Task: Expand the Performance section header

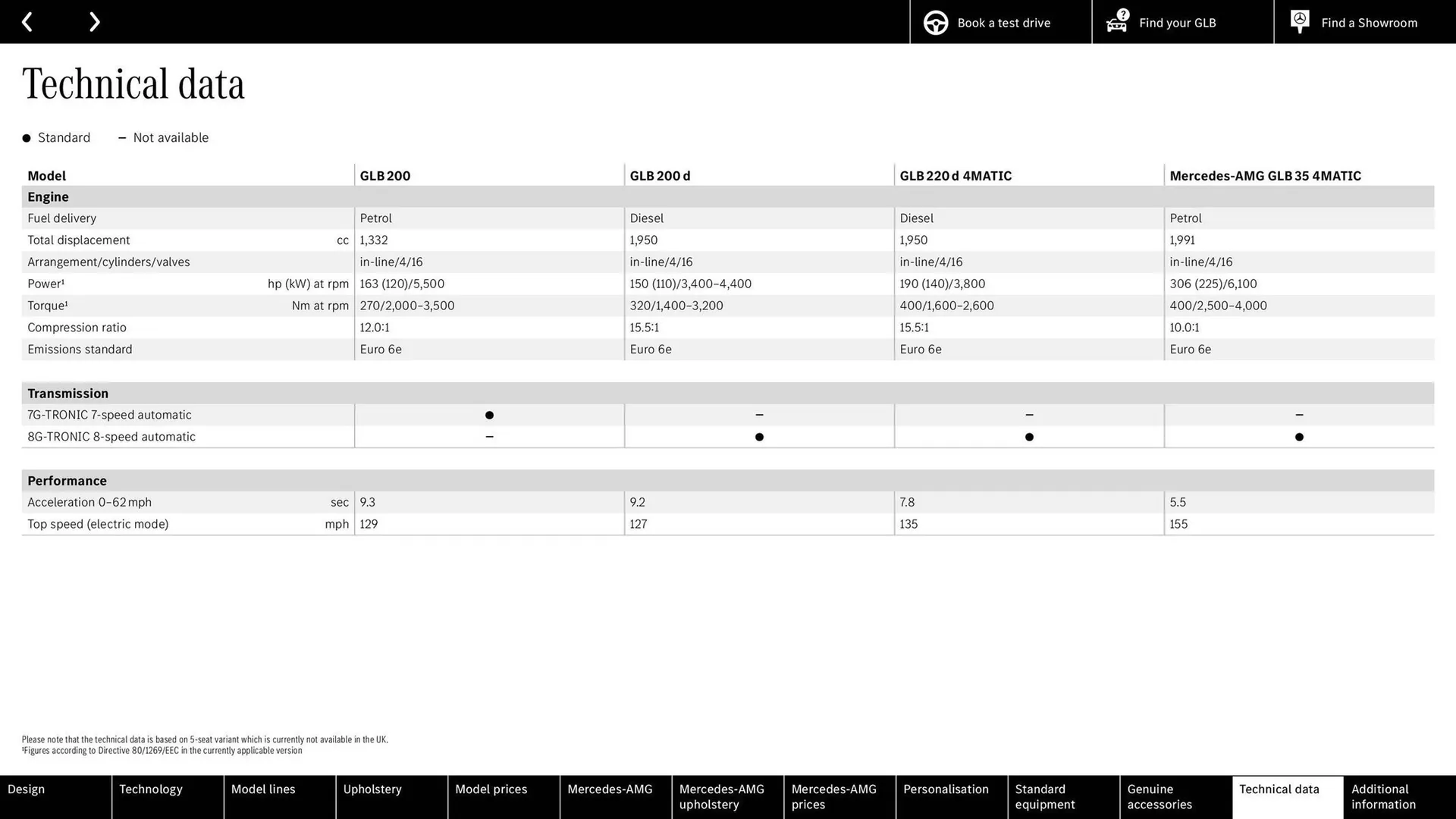Action: (x=67, y=480)
